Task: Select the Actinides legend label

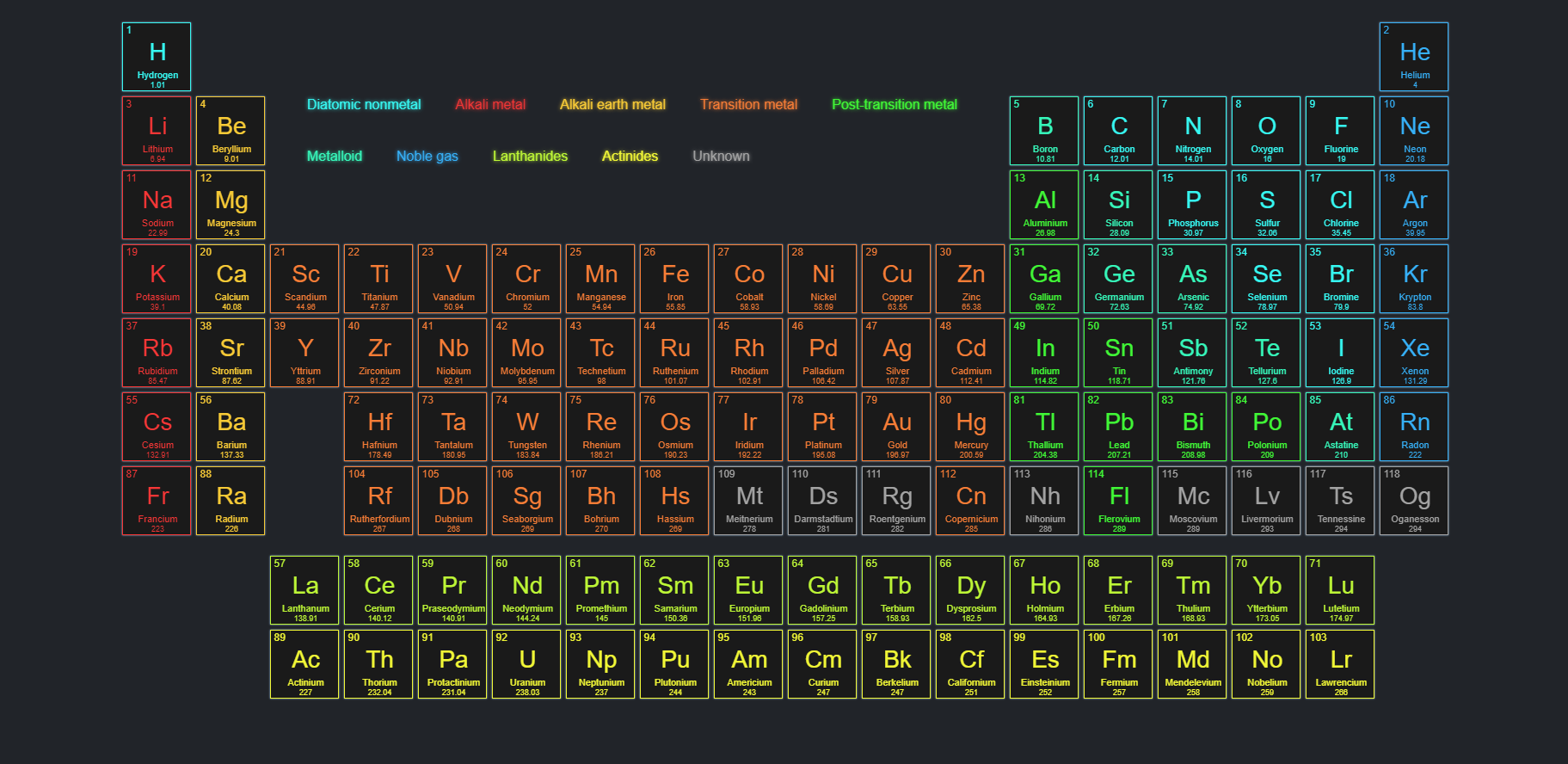Action: [630, 156]
